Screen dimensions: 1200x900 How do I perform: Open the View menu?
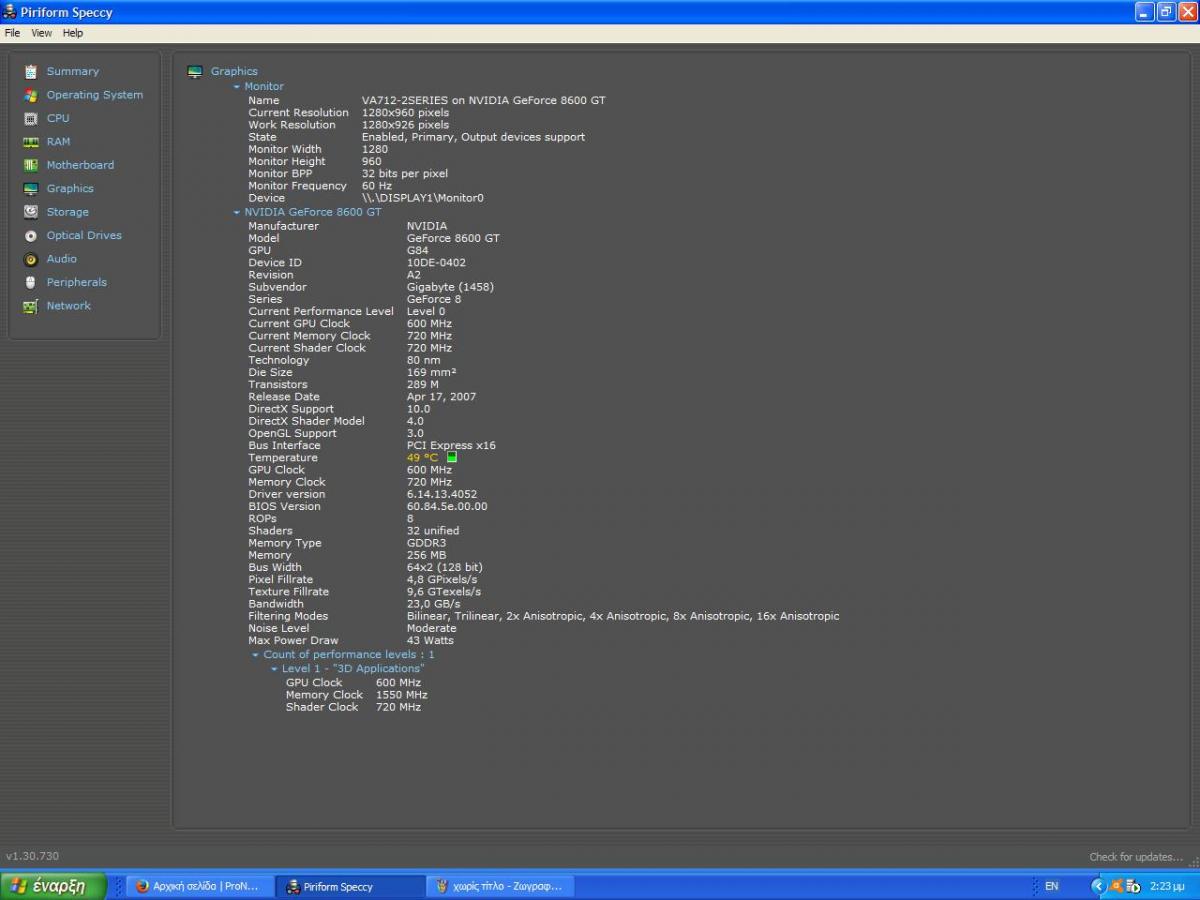[x=41, y=33]
